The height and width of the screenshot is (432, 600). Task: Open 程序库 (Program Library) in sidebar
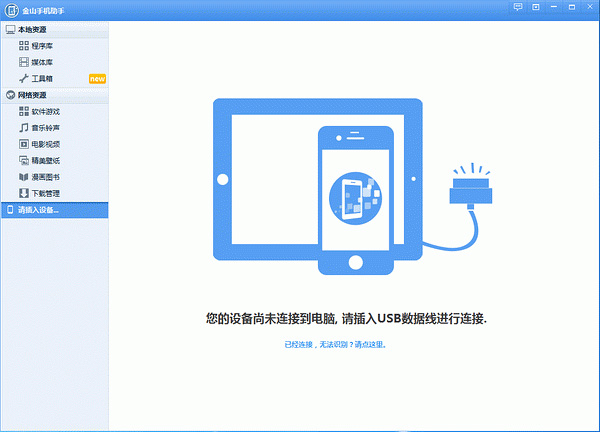click(42, 46)
